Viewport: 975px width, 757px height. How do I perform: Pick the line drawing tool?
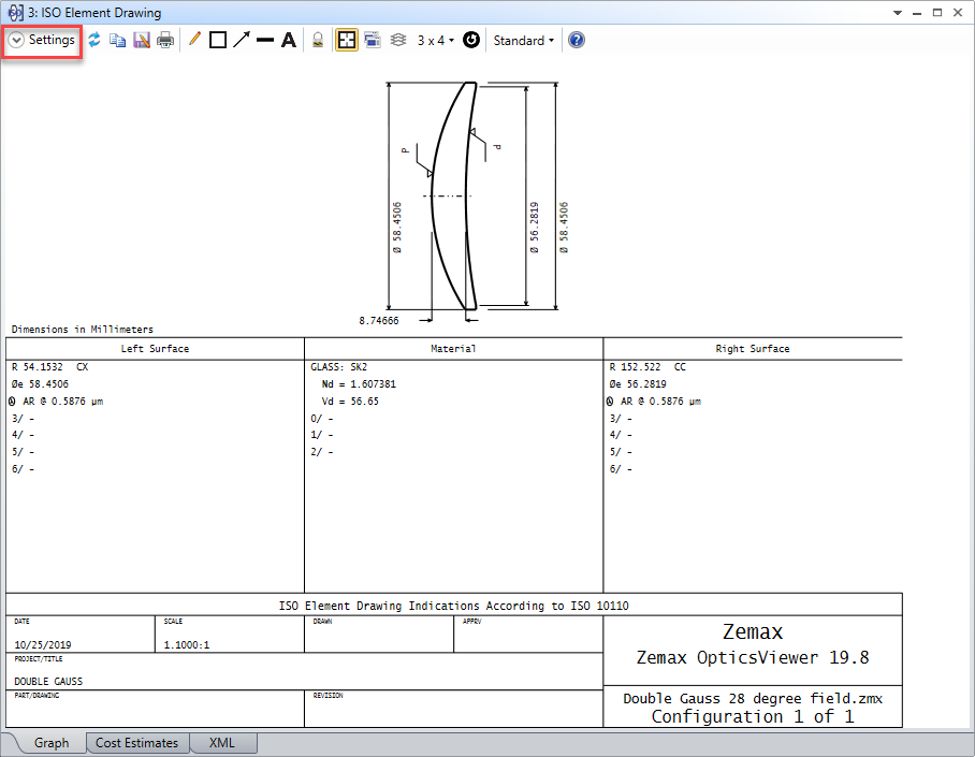265,41
